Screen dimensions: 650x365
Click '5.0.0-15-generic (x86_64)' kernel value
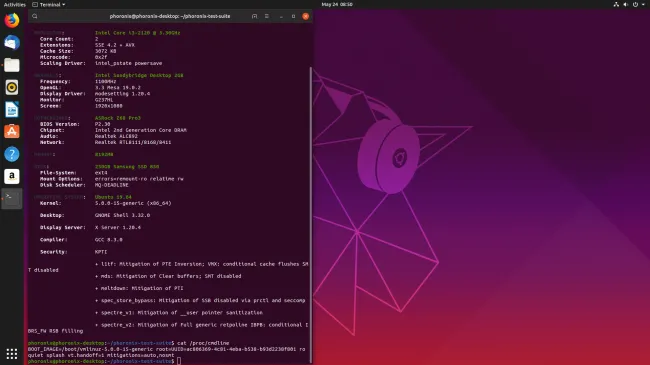coord(133,203)
